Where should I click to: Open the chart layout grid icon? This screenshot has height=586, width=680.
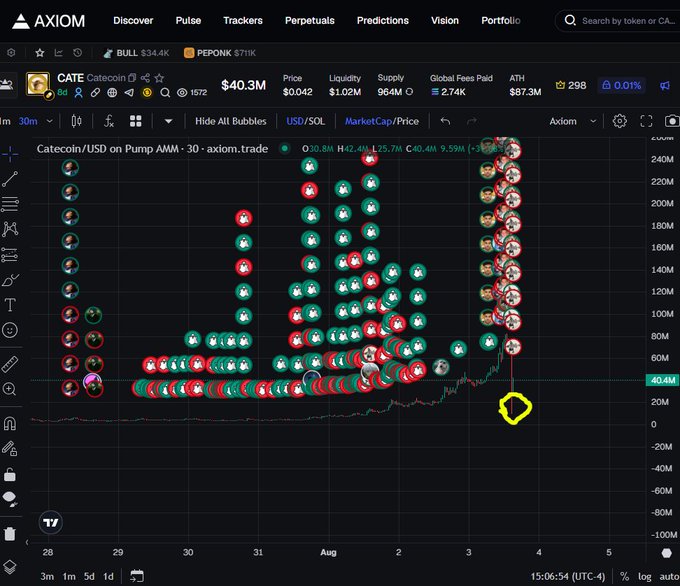[x=136, y=121]
